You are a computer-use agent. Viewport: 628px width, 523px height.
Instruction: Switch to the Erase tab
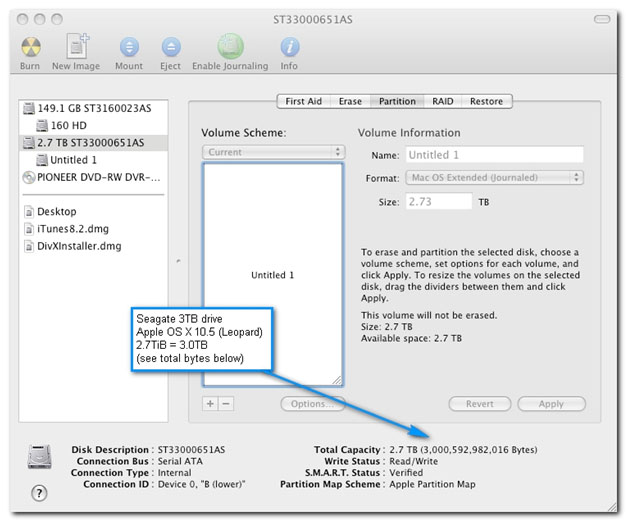[x=350, y=101]
